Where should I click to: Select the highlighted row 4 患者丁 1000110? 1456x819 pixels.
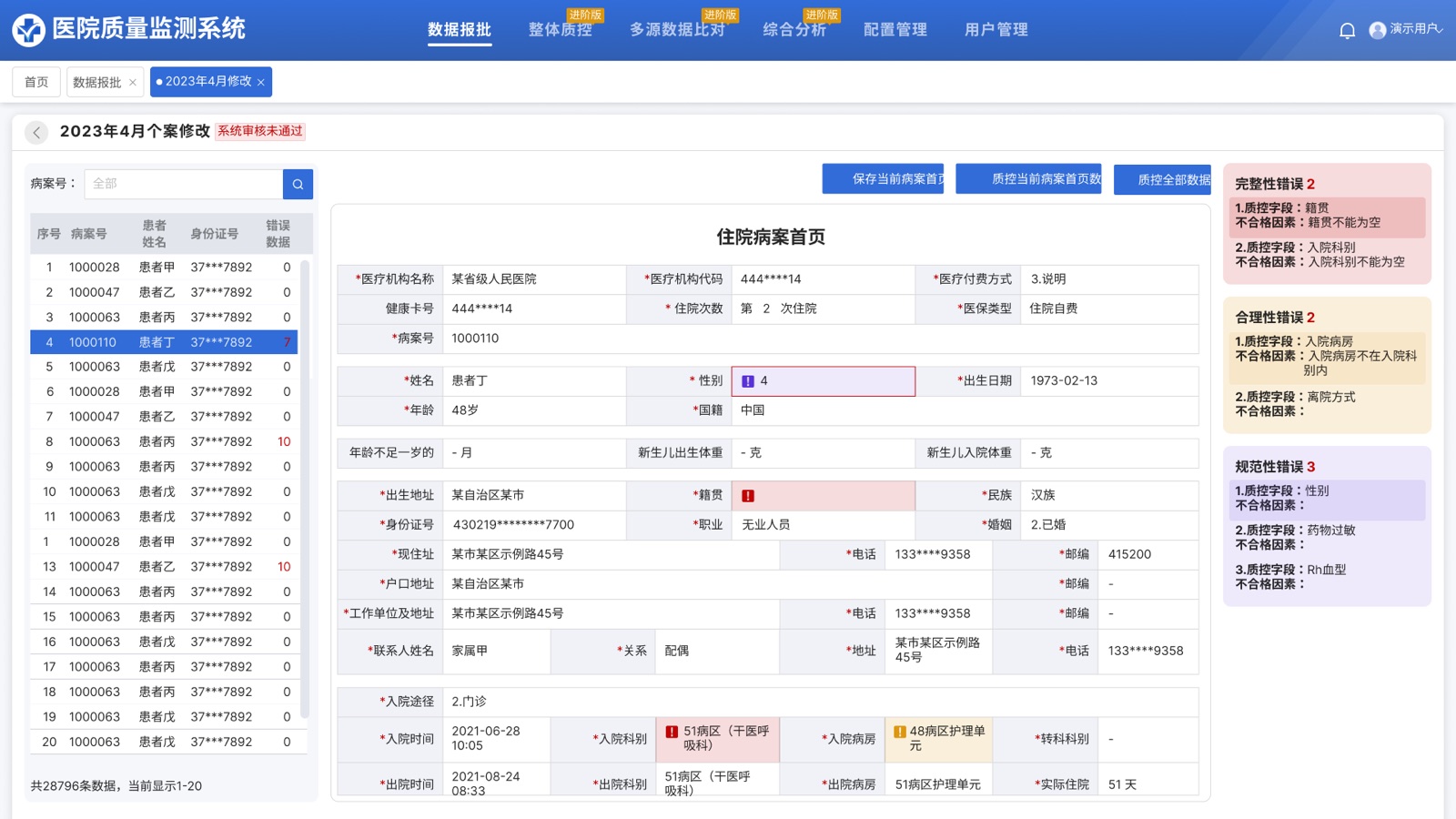[x=164, y=343]
